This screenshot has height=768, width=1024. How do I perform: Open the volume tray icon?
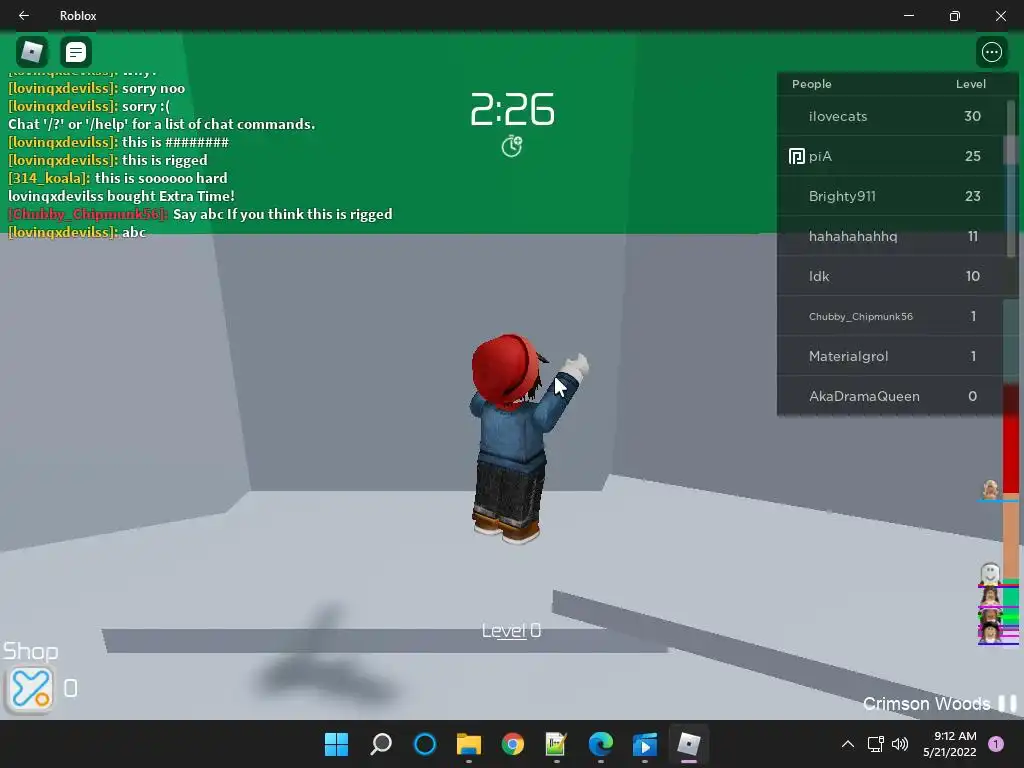pyautogui.click(x=900, y=744)
